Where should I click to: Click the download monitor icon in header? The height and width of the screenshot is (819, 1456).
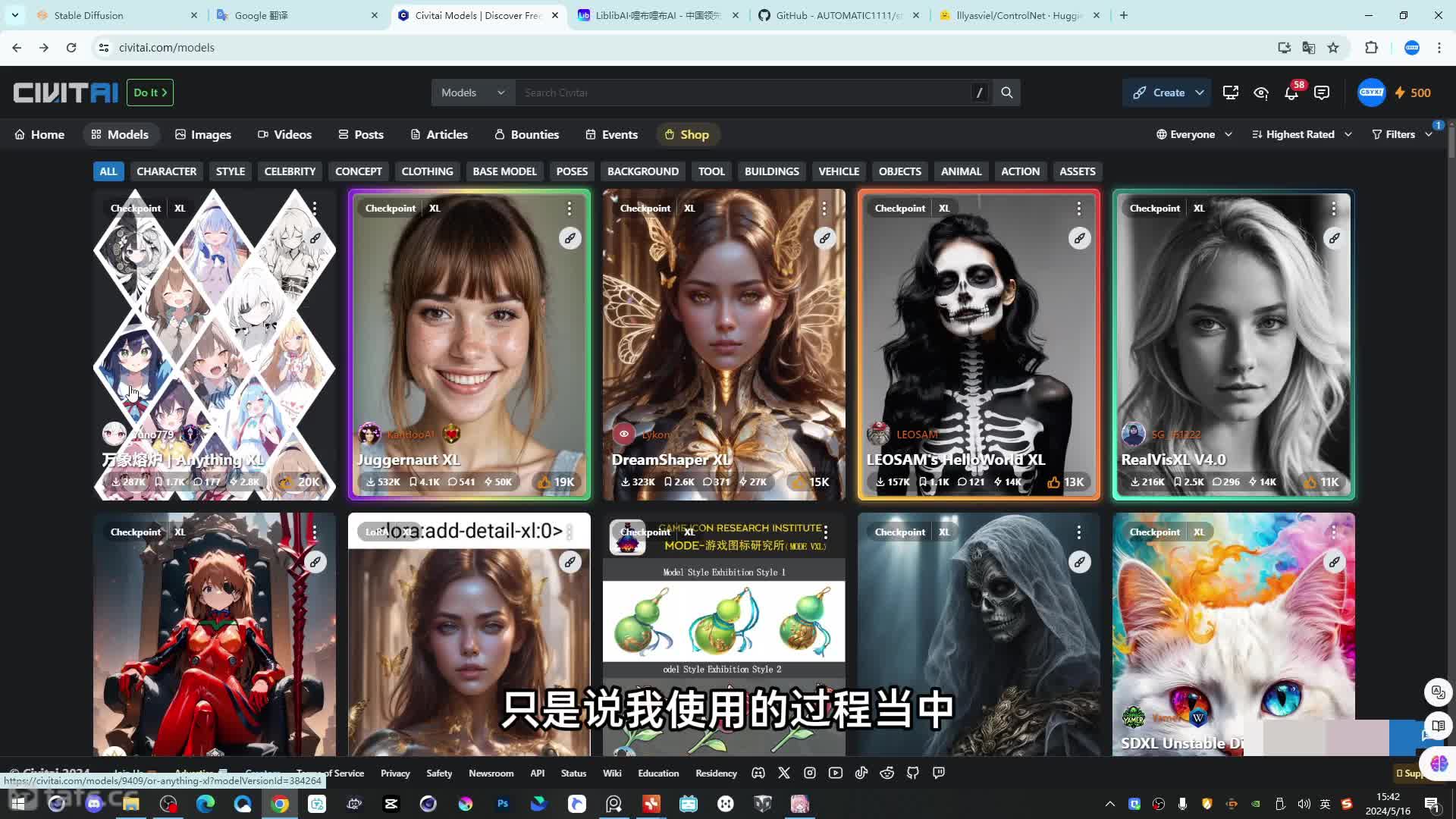pyautogui.click(x=1230, y=93)
